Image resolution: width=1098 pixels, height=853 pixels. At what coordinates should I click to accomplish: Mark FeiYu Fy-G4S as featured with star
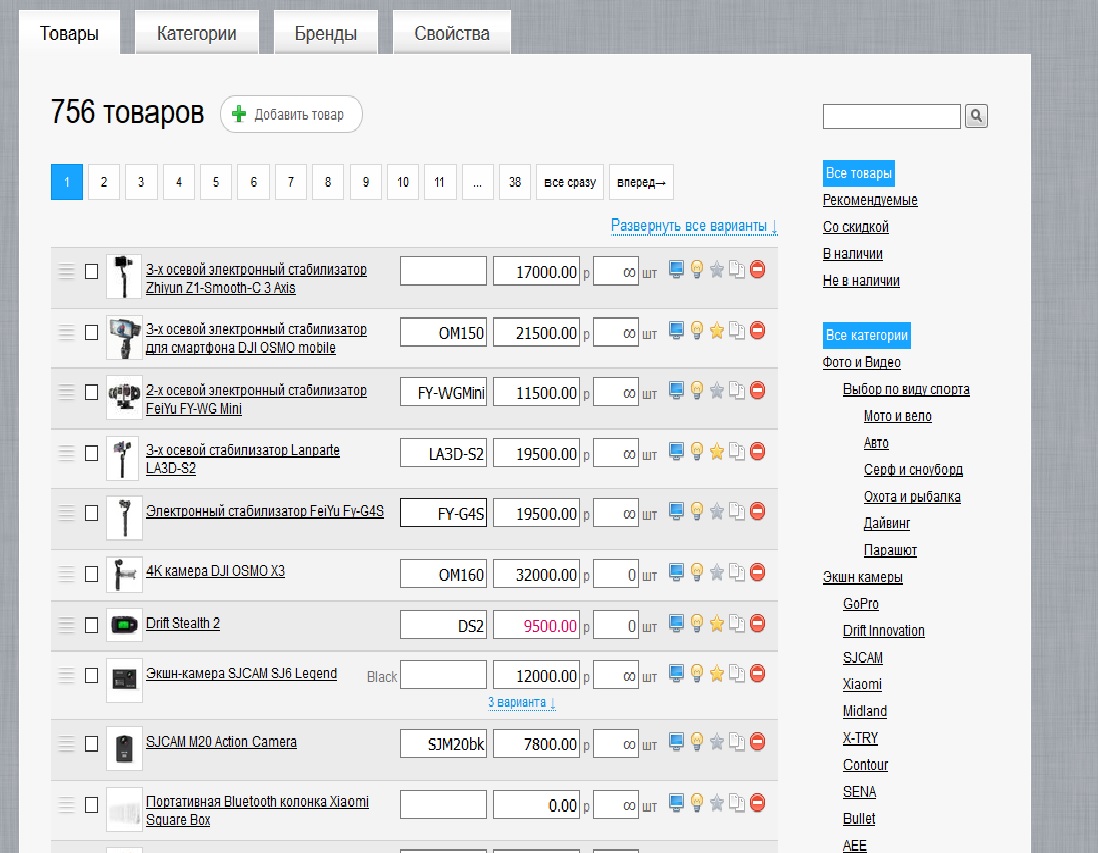click(716, 511)
